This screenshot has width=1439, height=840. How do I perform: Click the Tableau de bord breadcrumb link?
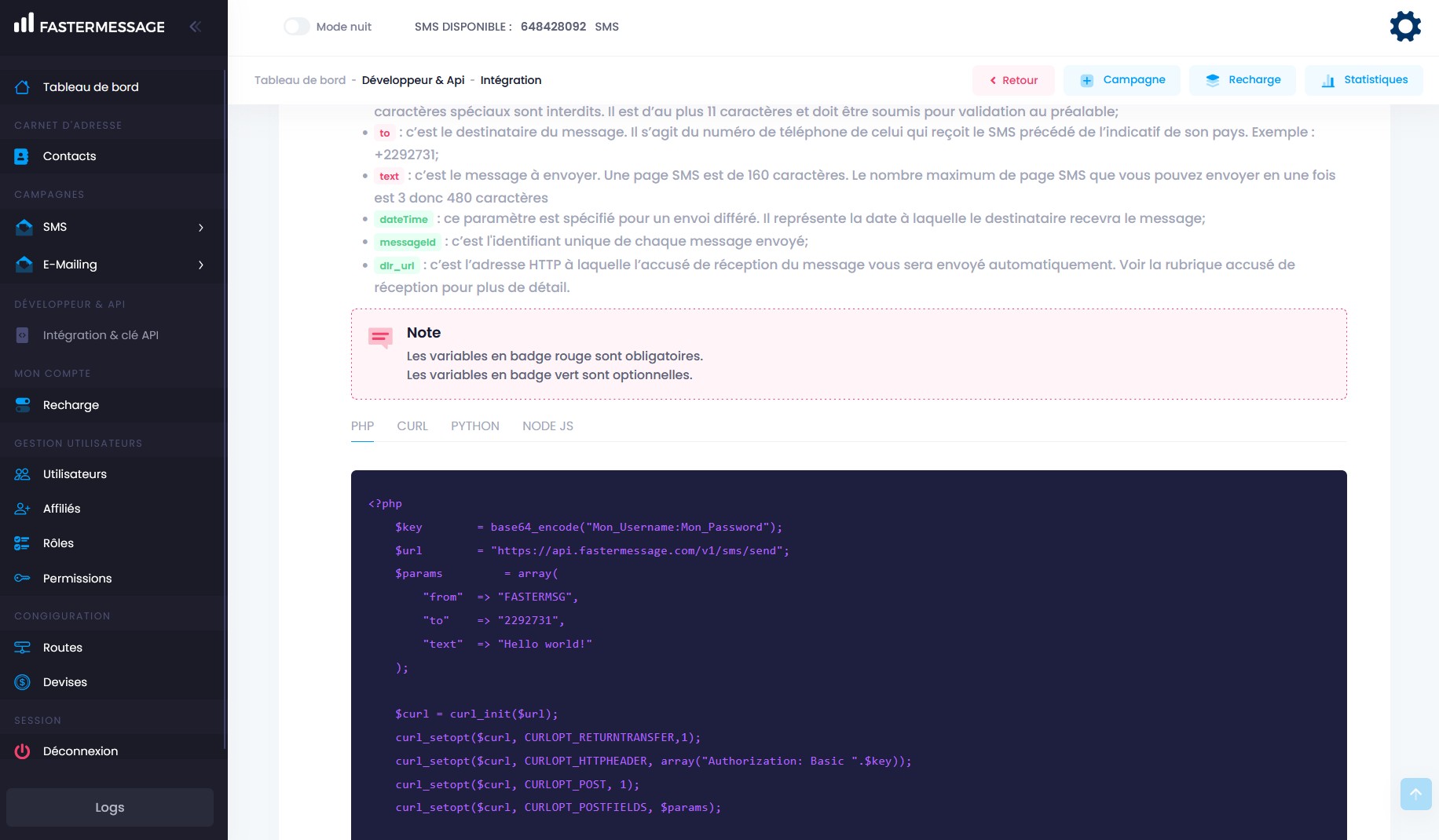(300, 80)
